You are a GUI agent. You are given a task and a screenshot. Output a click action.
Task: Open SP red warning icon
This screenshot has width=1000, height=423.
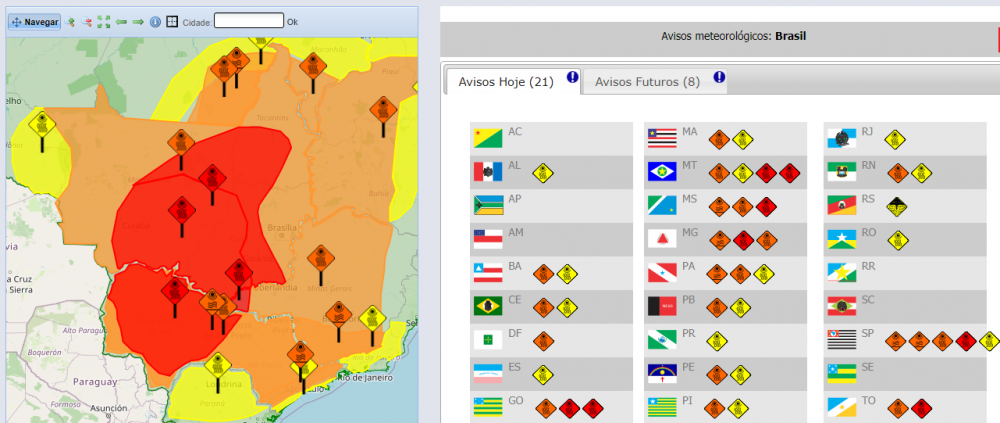(966, 341)
